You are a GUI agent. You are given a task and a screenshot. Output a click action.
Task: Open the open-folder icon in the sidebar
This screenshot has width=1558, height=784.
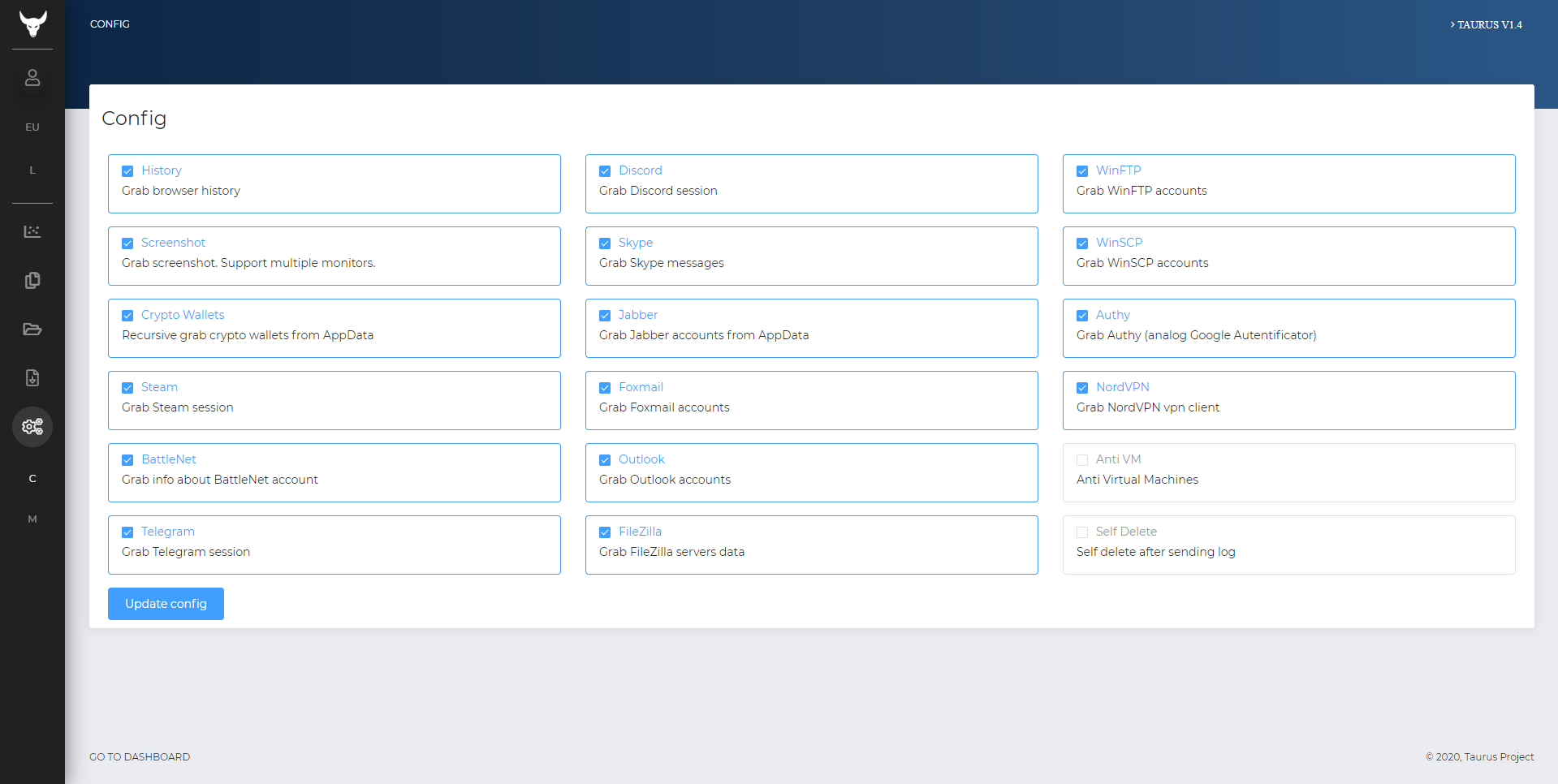point(32,330)
